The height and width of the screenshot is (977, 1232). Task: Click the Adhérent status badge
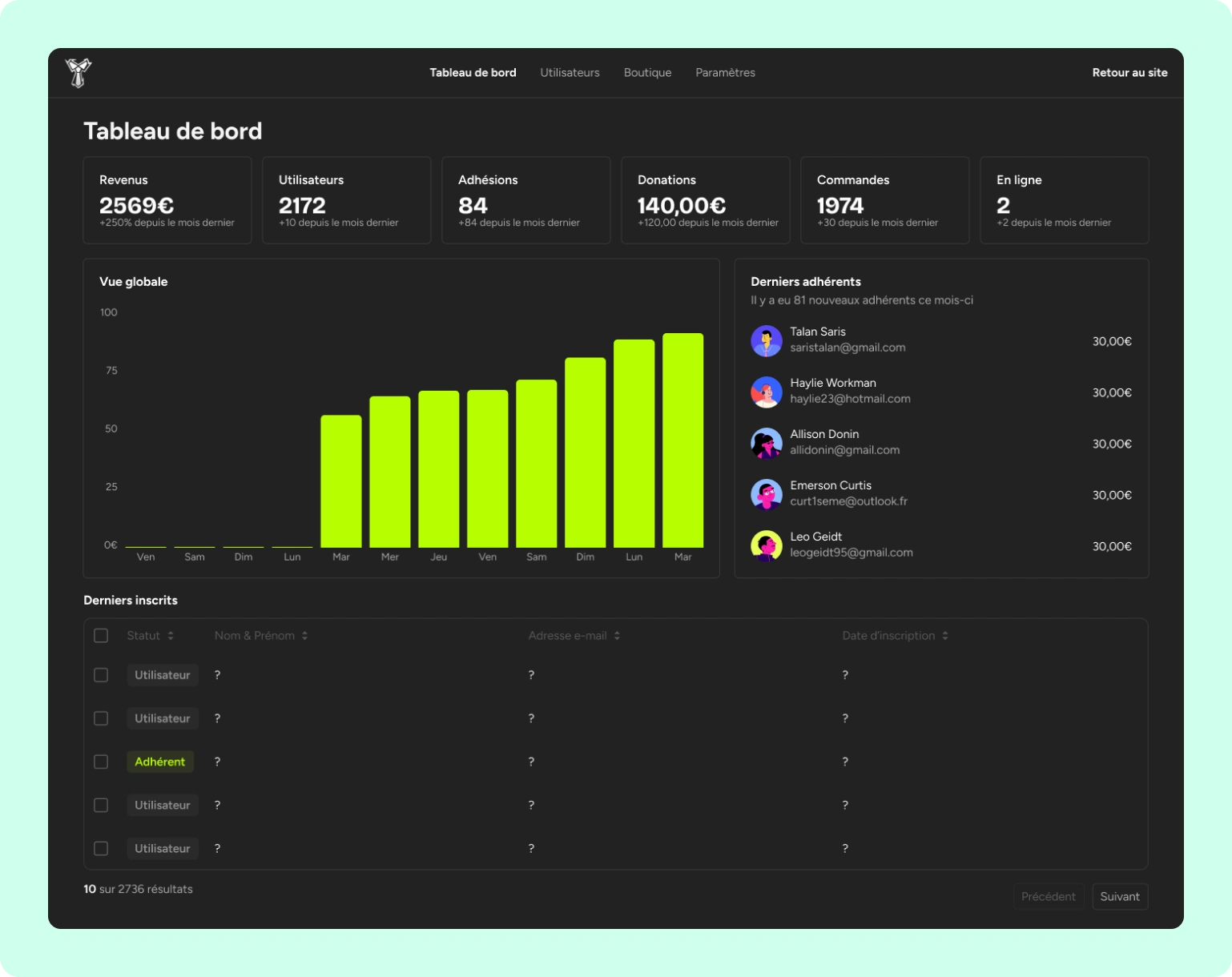(160, 762)
